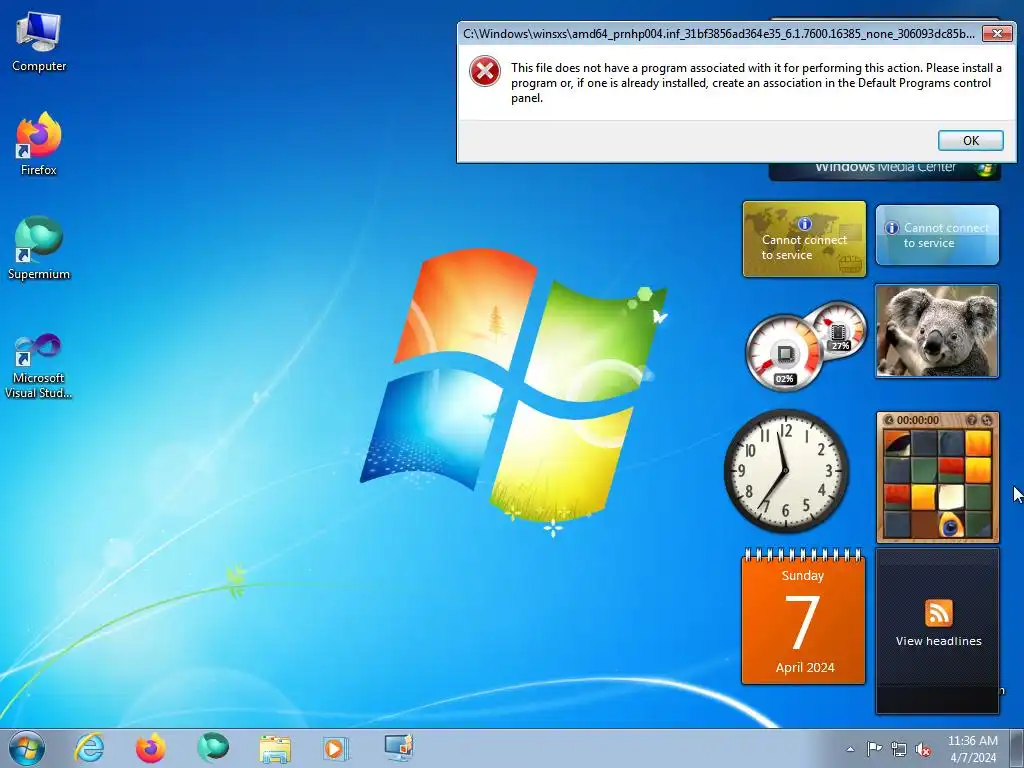
Task: Open Firefox from the taskbar
Action: tap(150, 748)
